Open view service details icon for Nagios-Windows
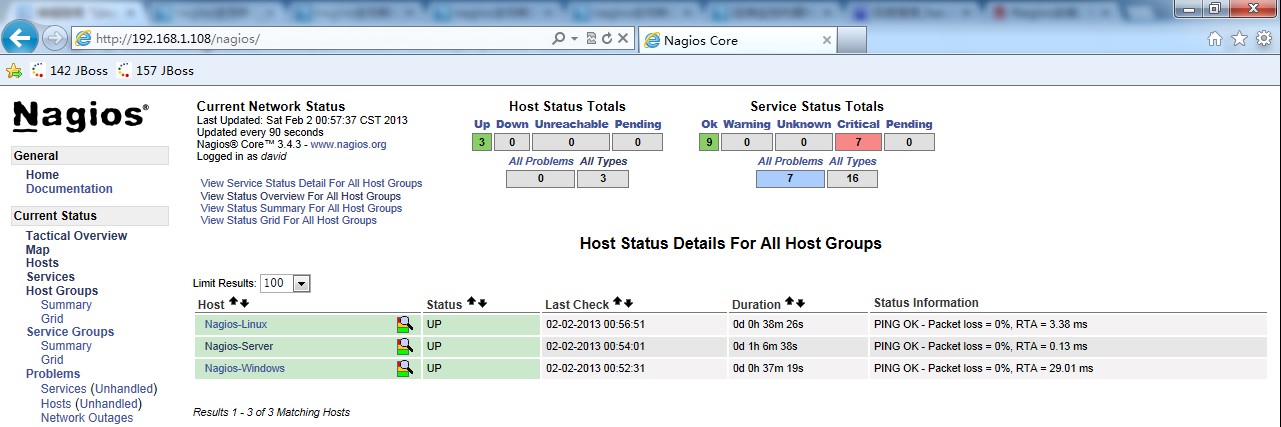1281x427 pixels. point(404,368)
